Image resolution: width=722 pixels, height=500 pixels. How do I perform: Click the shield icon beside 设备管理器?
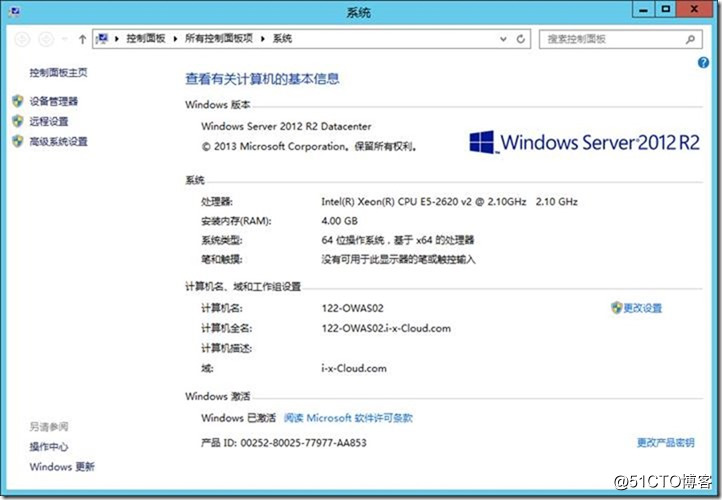[x=18, y=101]
